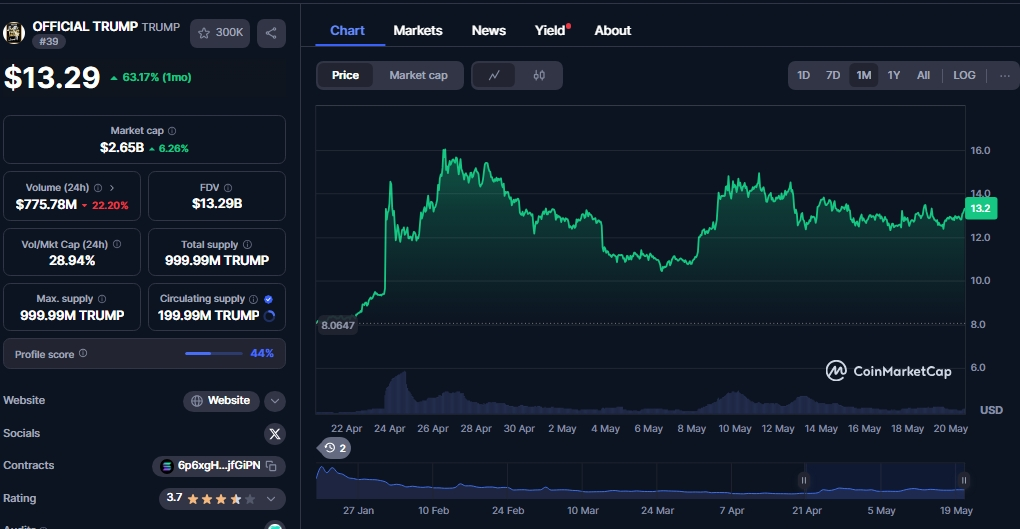The image size is (1020, 529).
Task: Click the Market cap info icon
Action: pyautogui.click(x=172, y=131)
